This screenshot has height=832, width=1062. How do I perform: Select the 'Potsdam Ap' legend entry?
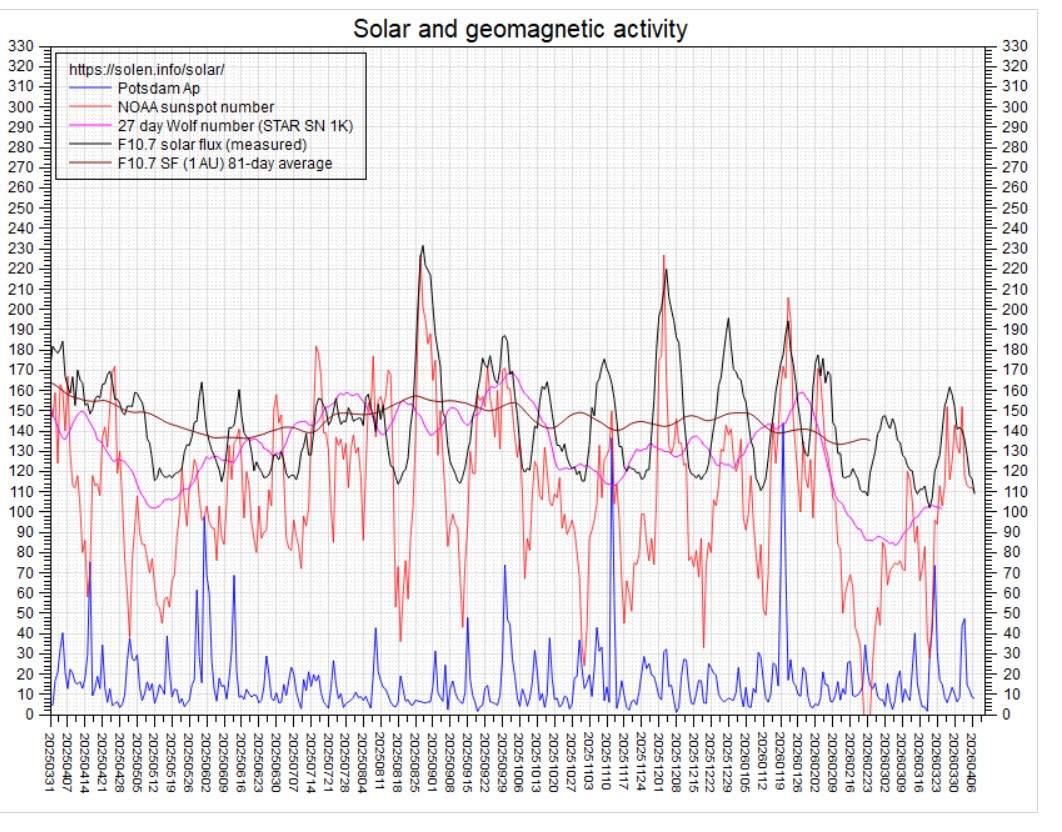point(158,88)
